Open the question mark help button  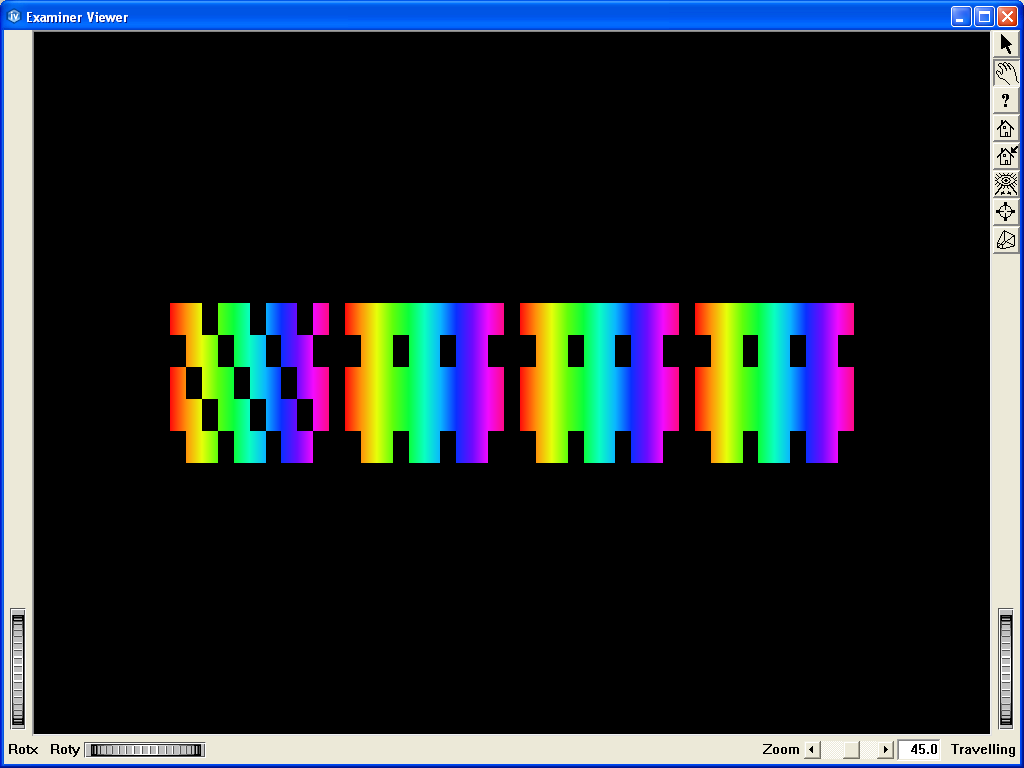(x=1006, y=100)
